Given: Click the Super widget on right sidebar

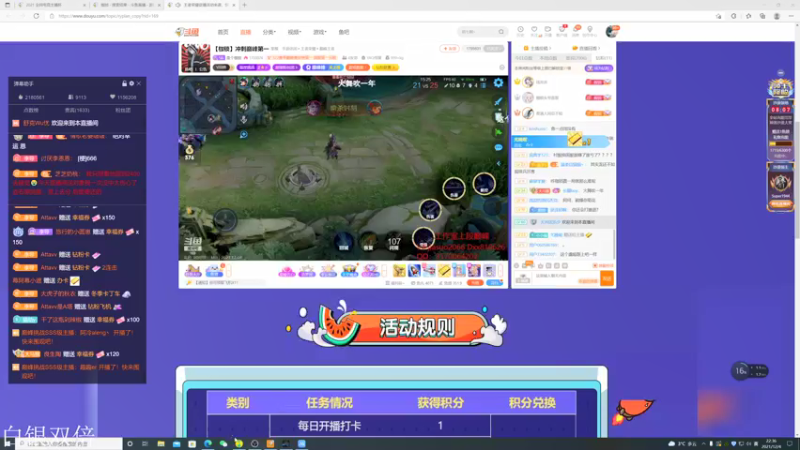Looking at the screenshot, I should (x=780, y=186).
